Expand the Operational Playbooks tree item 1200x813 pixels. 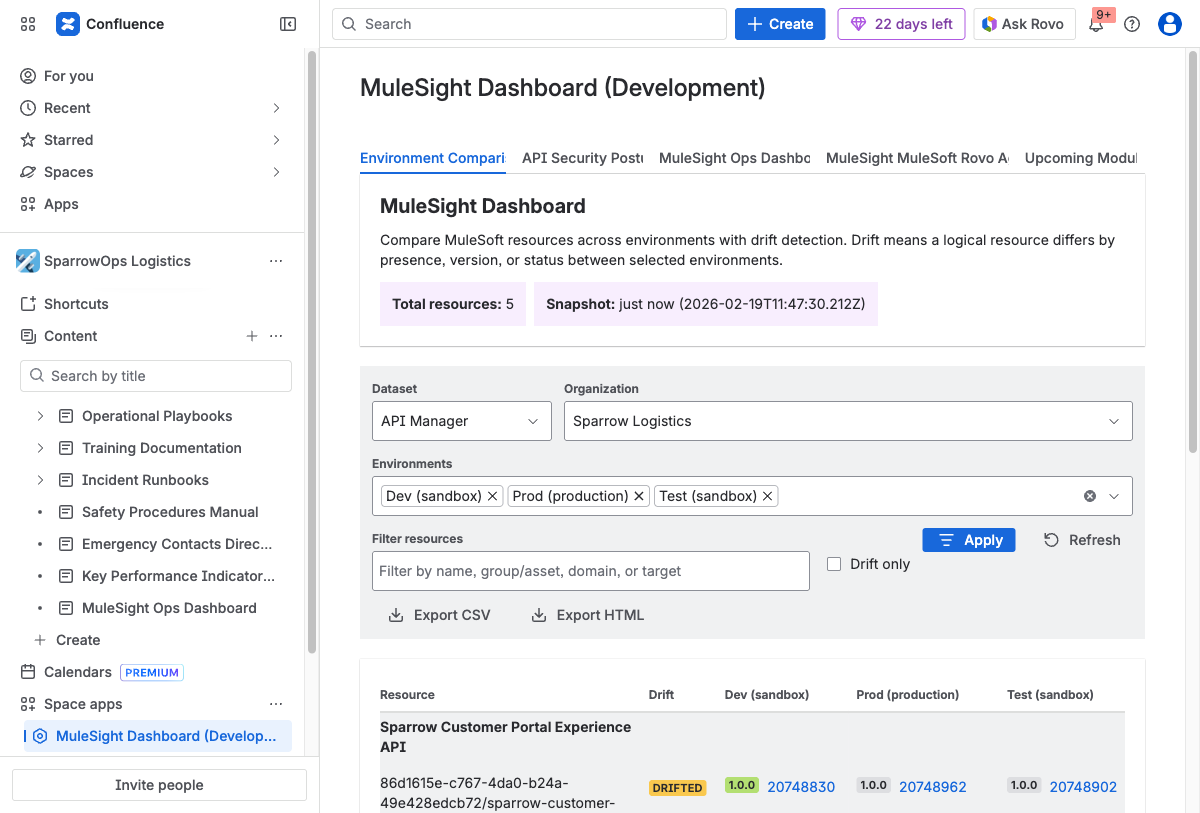click(x=40, y=415)
